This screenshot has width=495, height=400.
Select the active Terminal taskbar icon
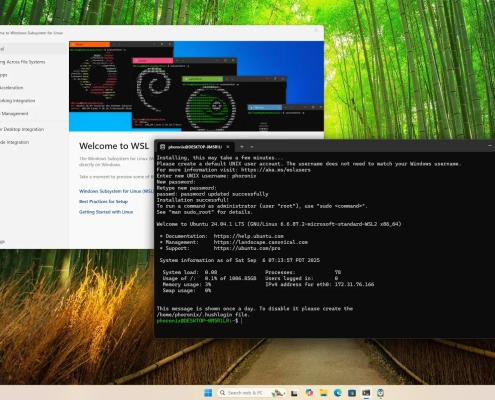[x=366, y=393]
